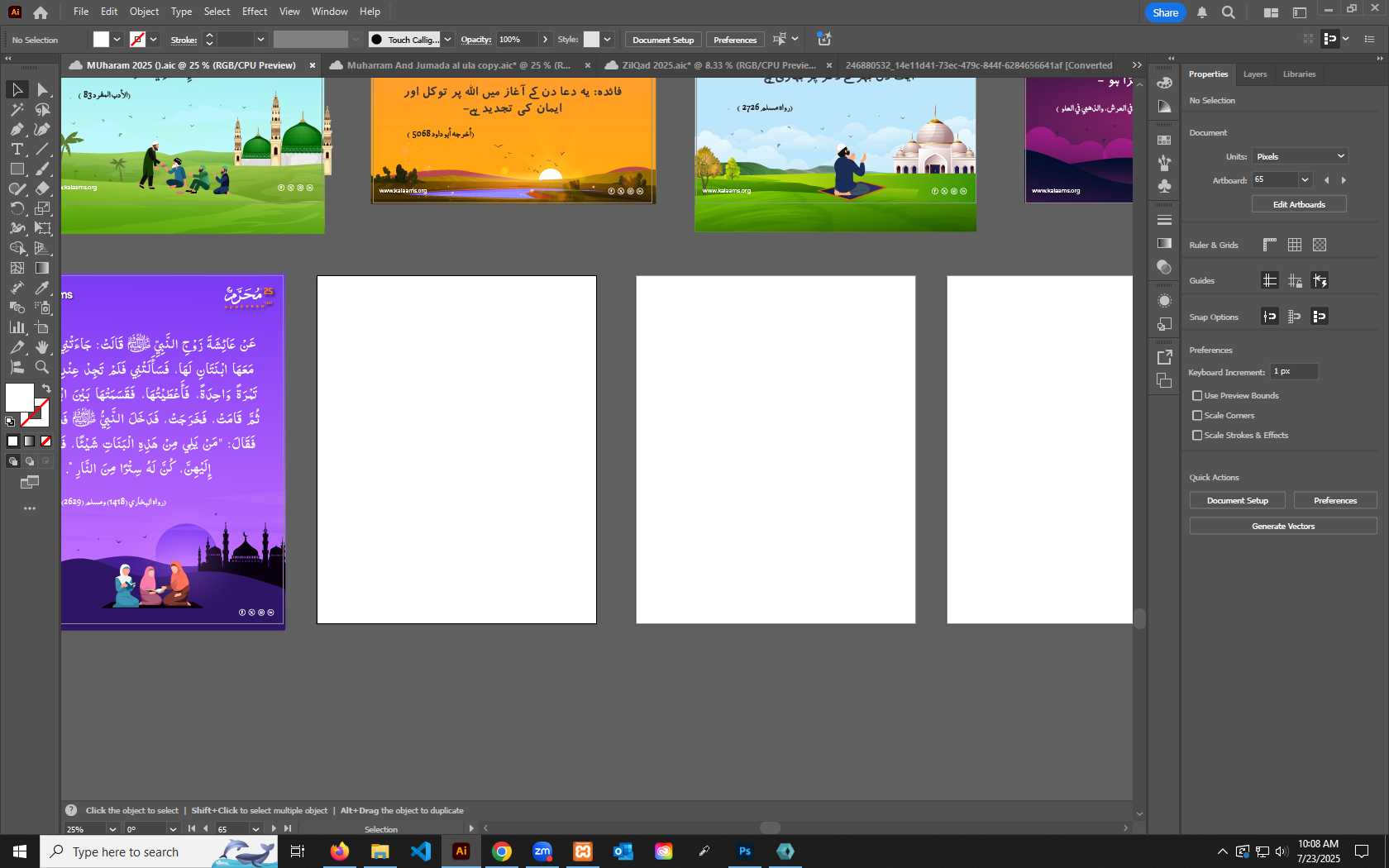Image resolution: width=1389 pixels, height=868 pixels.
Task: Open the Window menu
Action: (330, 12)
